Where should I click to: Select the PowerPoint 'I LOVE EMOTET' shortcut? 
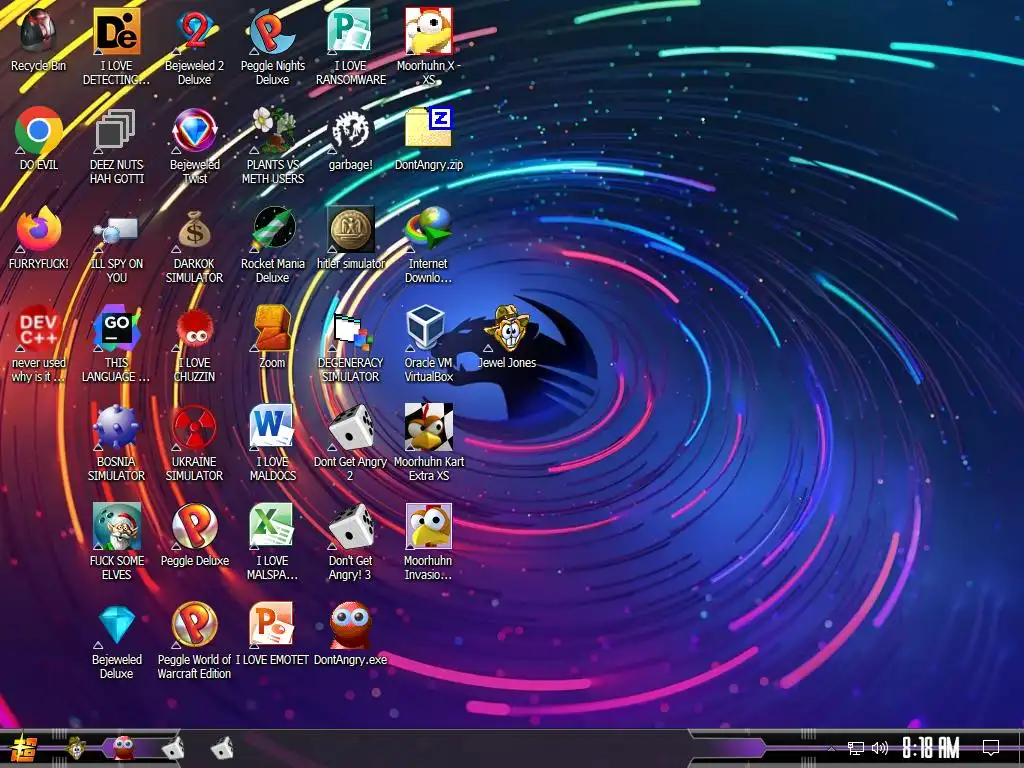(x=272, y=633)
